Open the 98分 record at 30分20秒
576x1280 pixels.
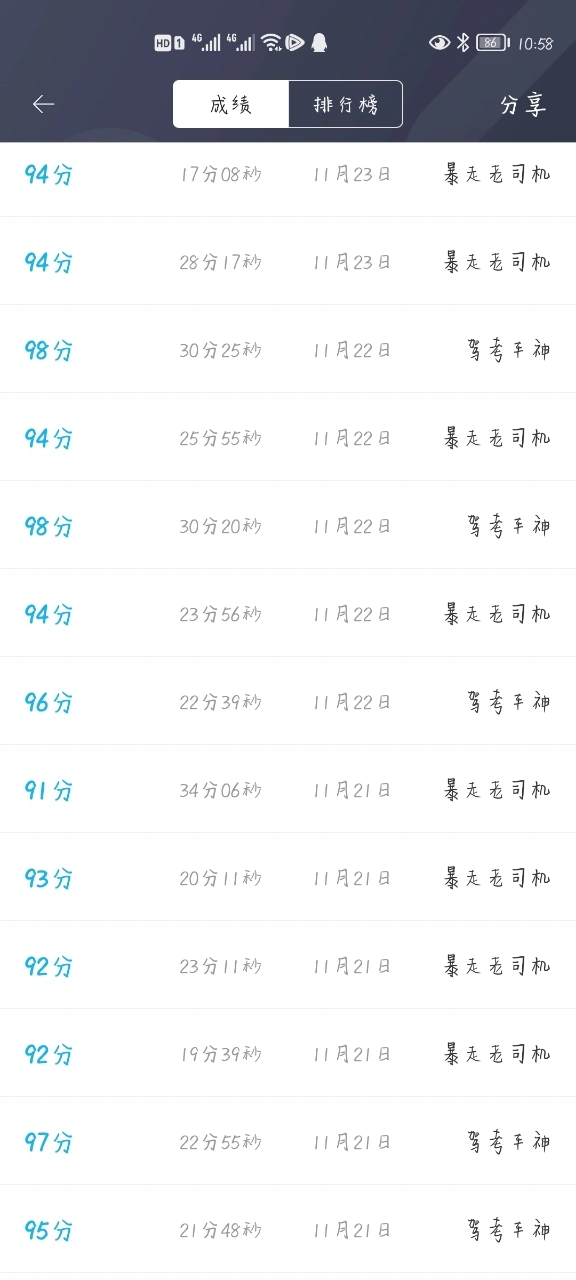(x=288, y=525)
